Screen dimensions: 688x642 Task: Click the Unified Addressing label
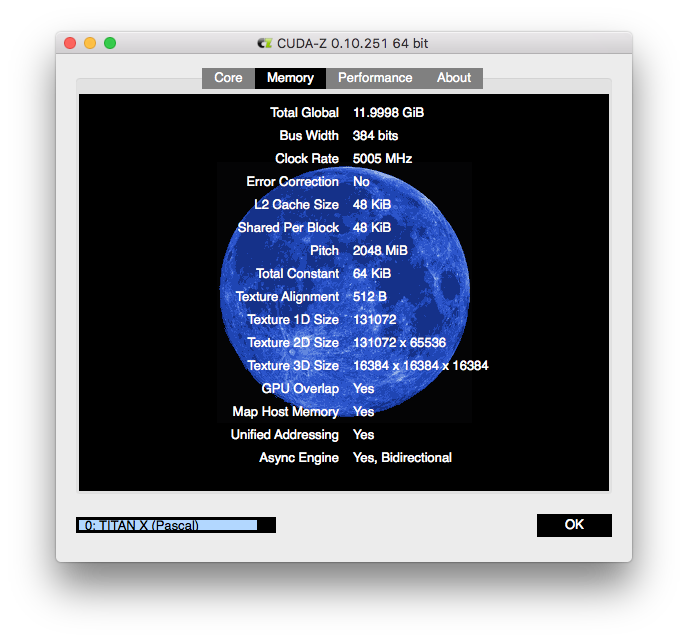[x=284, y=435]
